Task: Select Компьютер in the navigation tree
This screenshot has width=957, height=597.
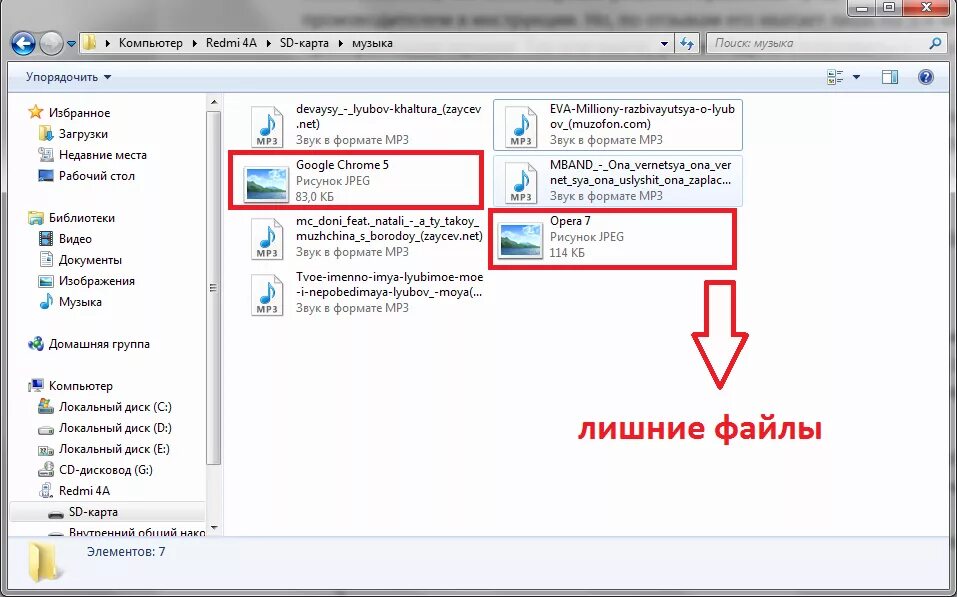Action: pos(81,386)
